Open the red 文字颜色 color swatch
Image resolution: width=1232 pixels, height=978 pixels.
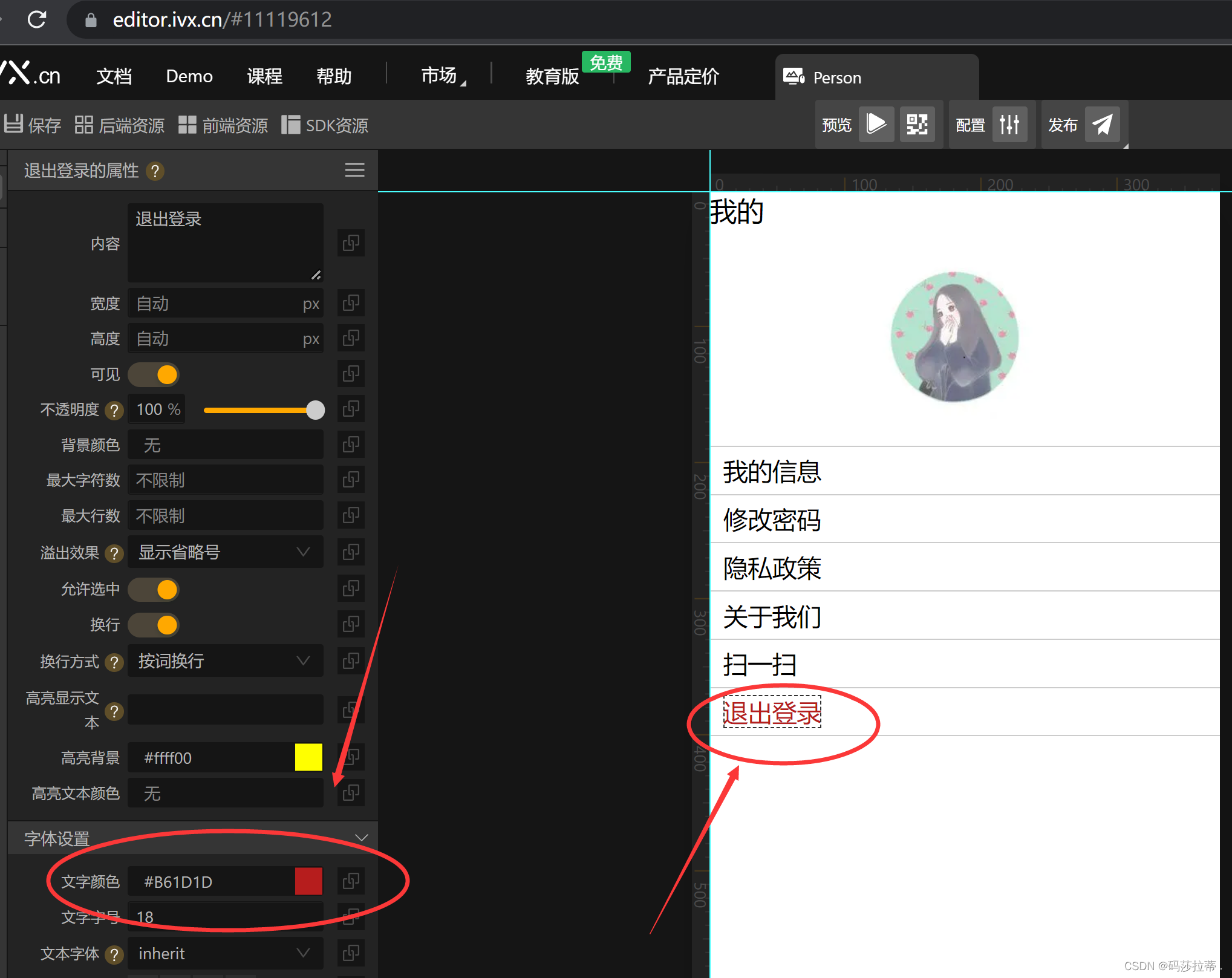click(308, 881)
